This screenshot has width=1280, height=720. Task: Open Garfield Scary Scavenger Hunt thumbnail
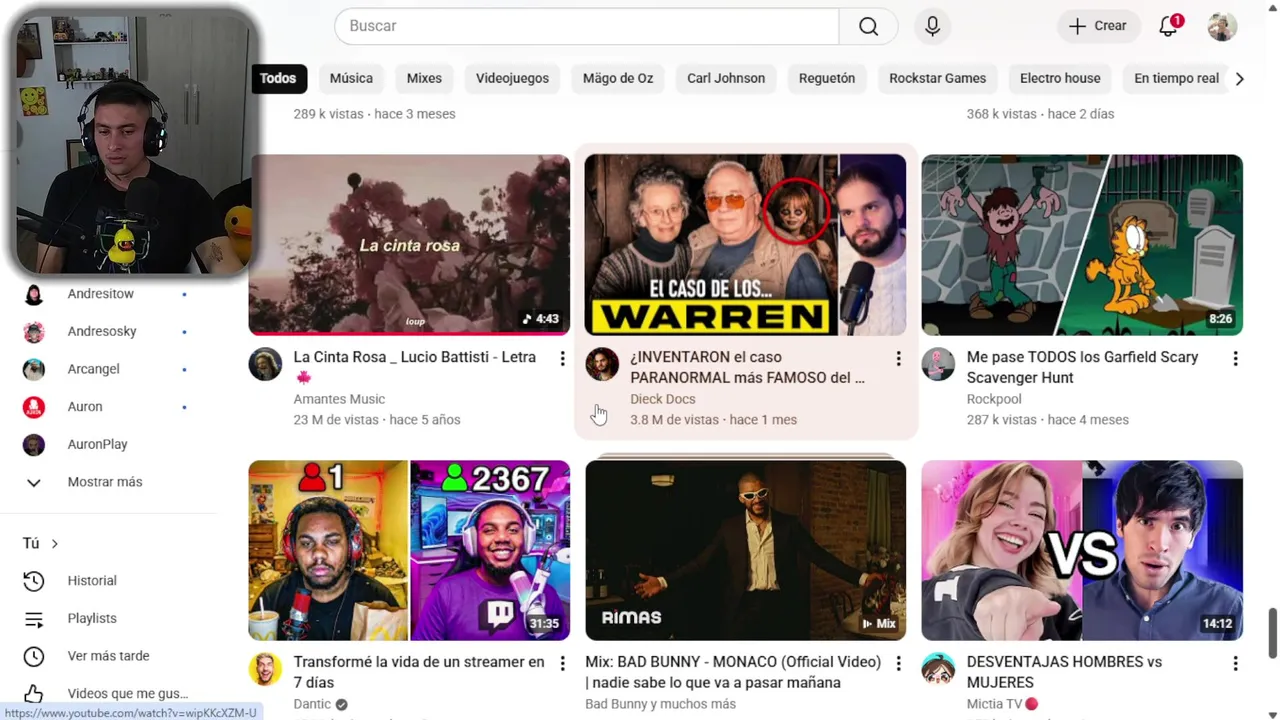(1082, 244)
